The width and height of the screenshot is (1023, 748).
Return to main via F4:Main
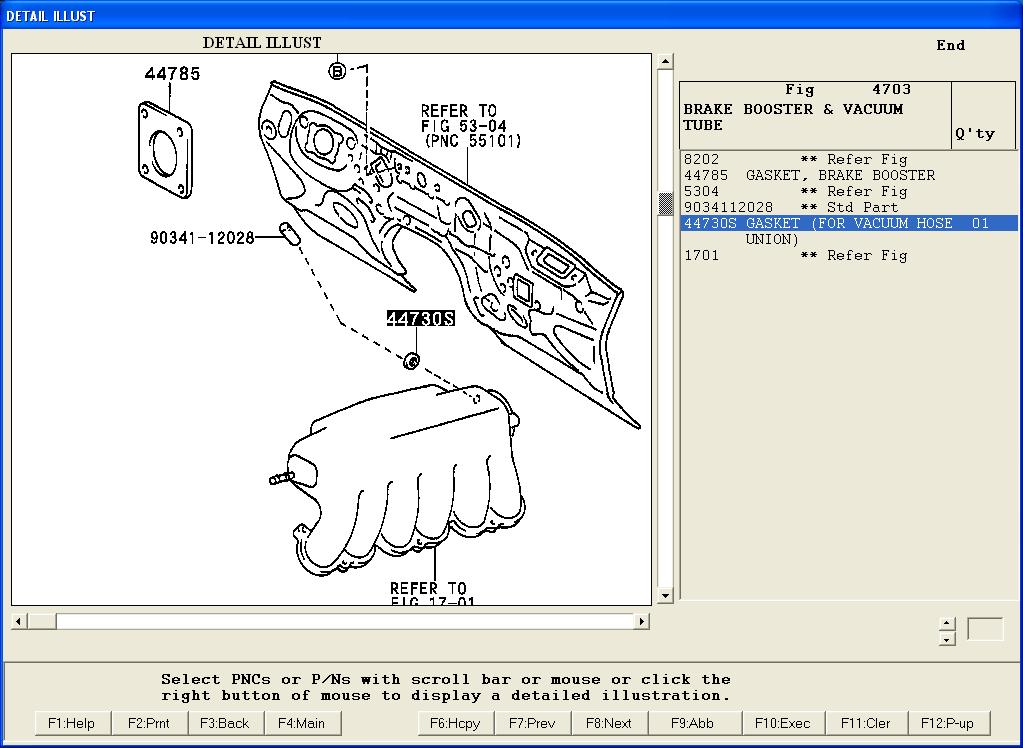pos(302,723)
